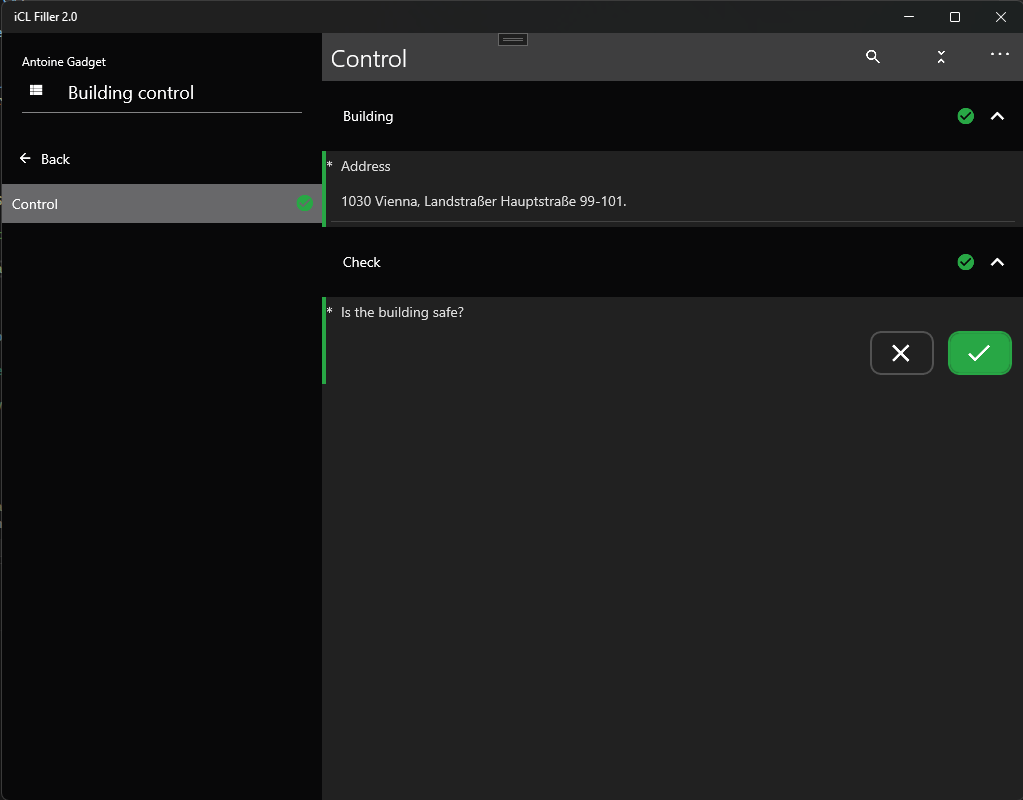Click green status checkmark in Building section
1023x800 pixels.
pyautogui.click(x=966, y=116)
